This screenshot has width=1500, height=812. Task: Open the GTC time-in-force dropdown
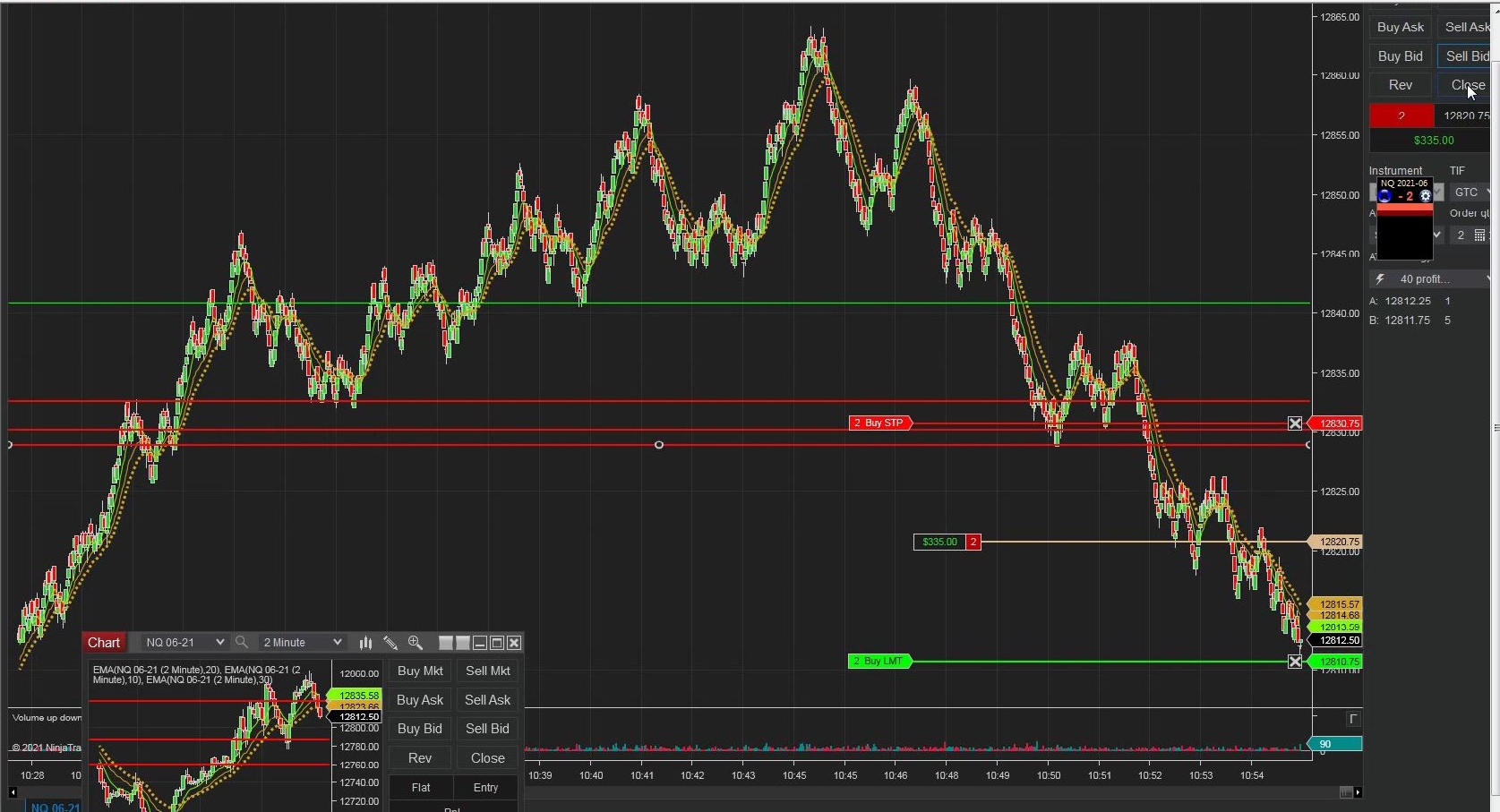point(1470,192)
